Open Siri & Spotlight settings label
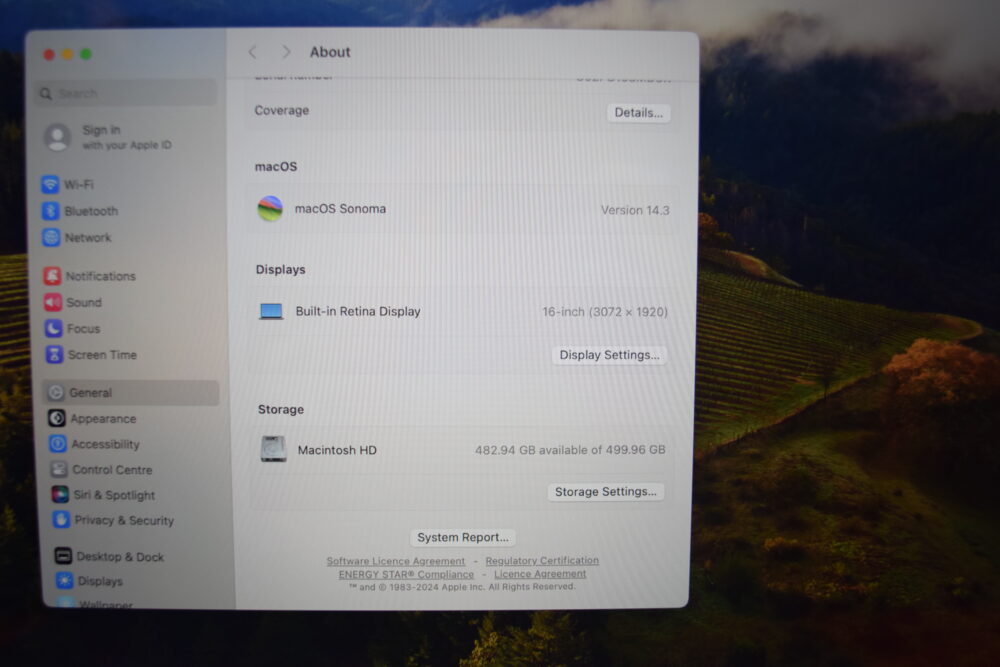The width and height of the screenshot is (1000, 667). point(114,495)
